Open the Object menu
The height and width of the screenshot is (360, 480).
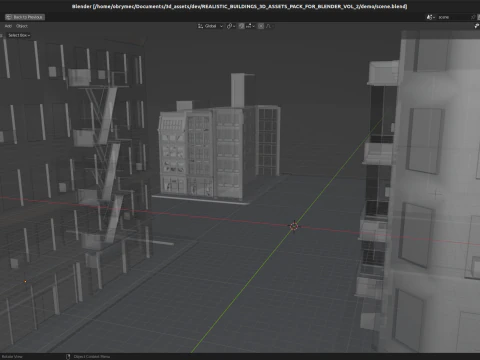(22, 26)
